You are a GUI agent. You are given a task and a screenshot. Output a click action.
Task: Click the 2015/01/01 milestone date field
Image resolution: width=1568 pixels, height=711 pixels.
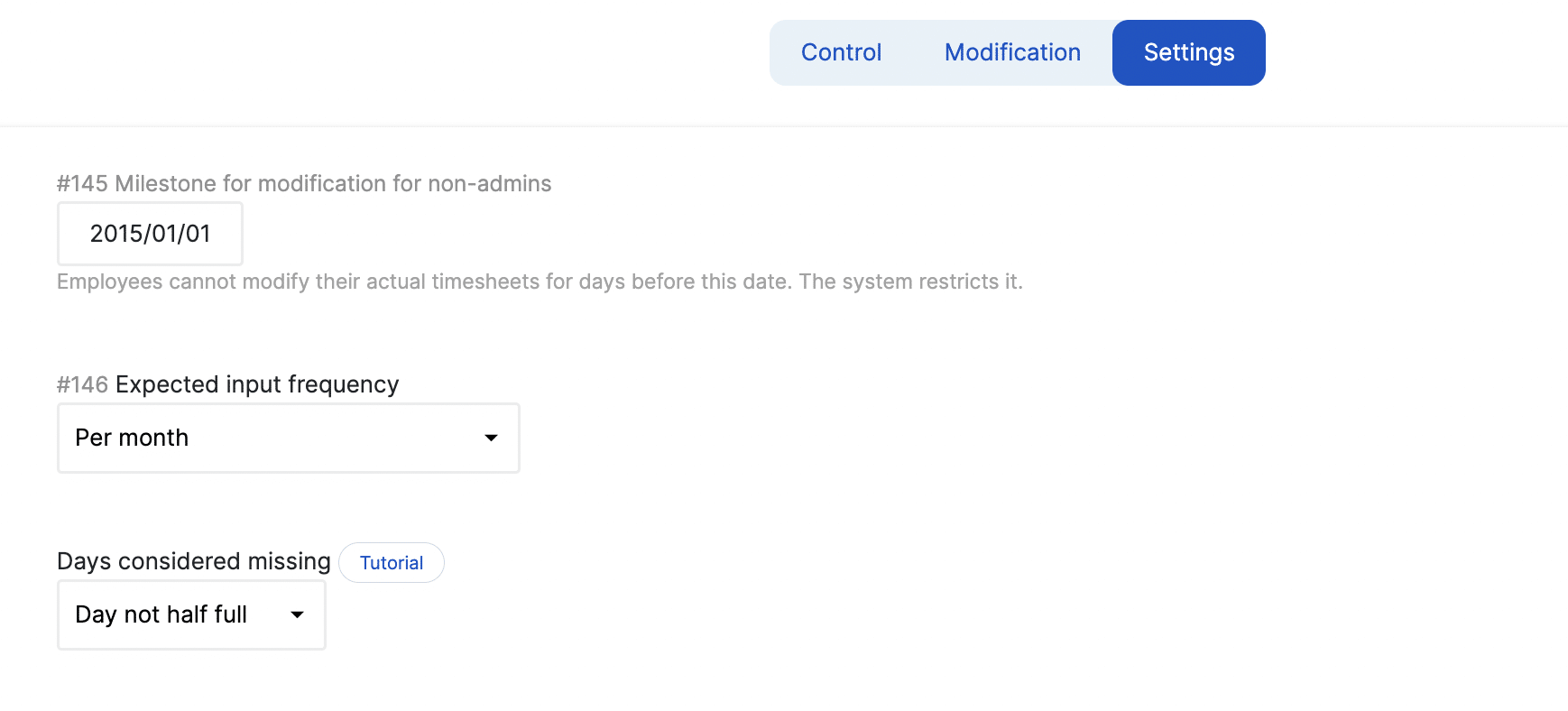pyautogui.click(x=150, y=234)
